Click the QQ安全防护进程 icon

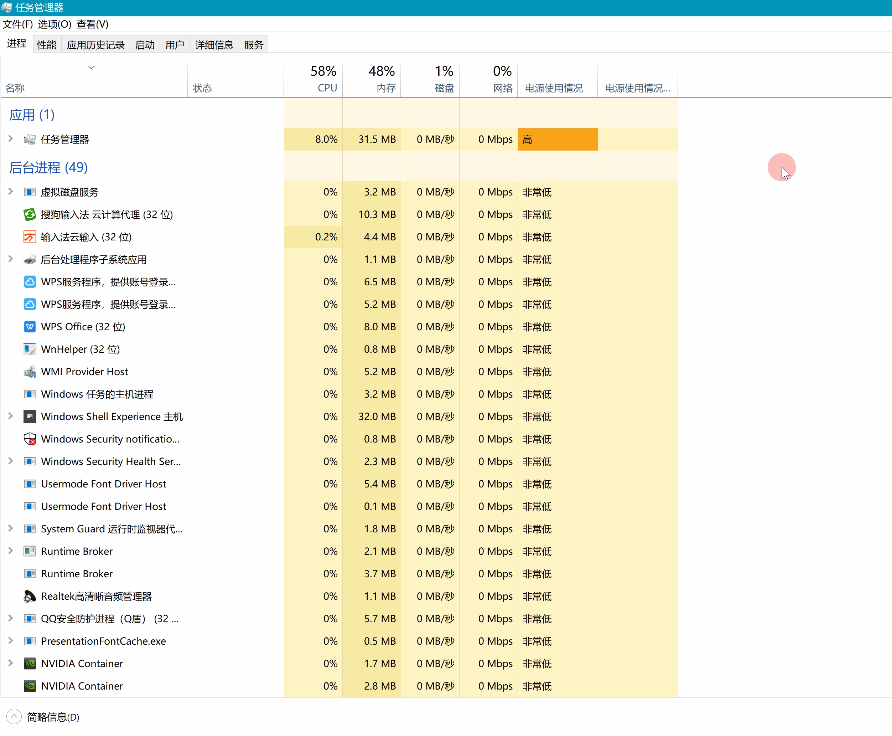30,619
